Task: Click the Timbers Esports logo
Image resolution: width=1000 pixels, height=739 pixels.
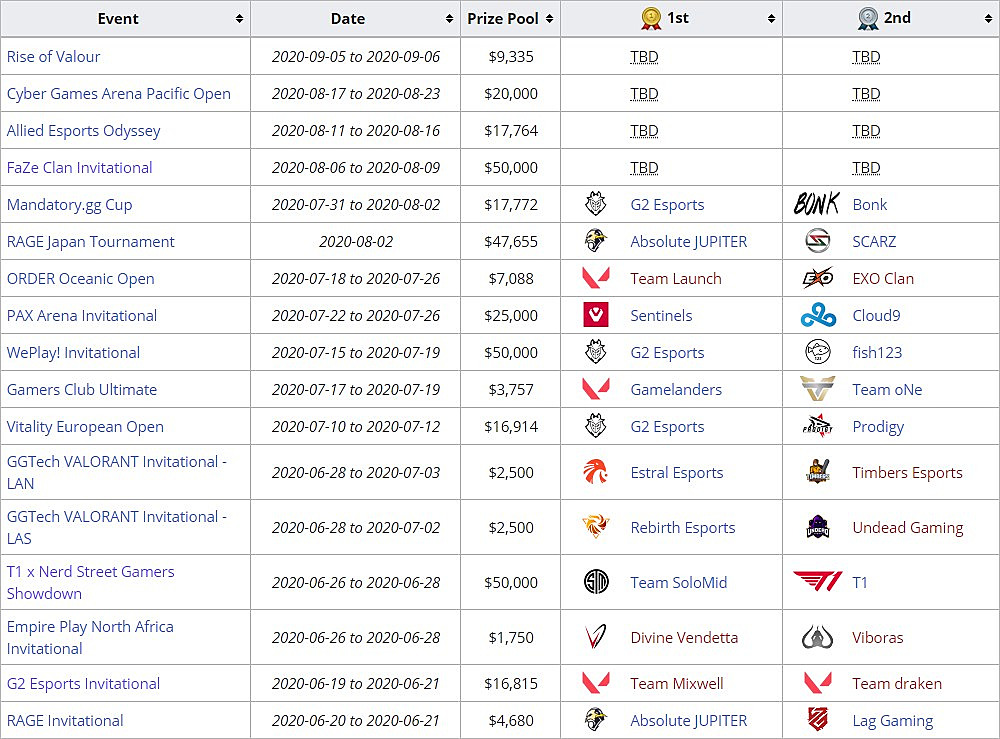Action: (818, 472)
